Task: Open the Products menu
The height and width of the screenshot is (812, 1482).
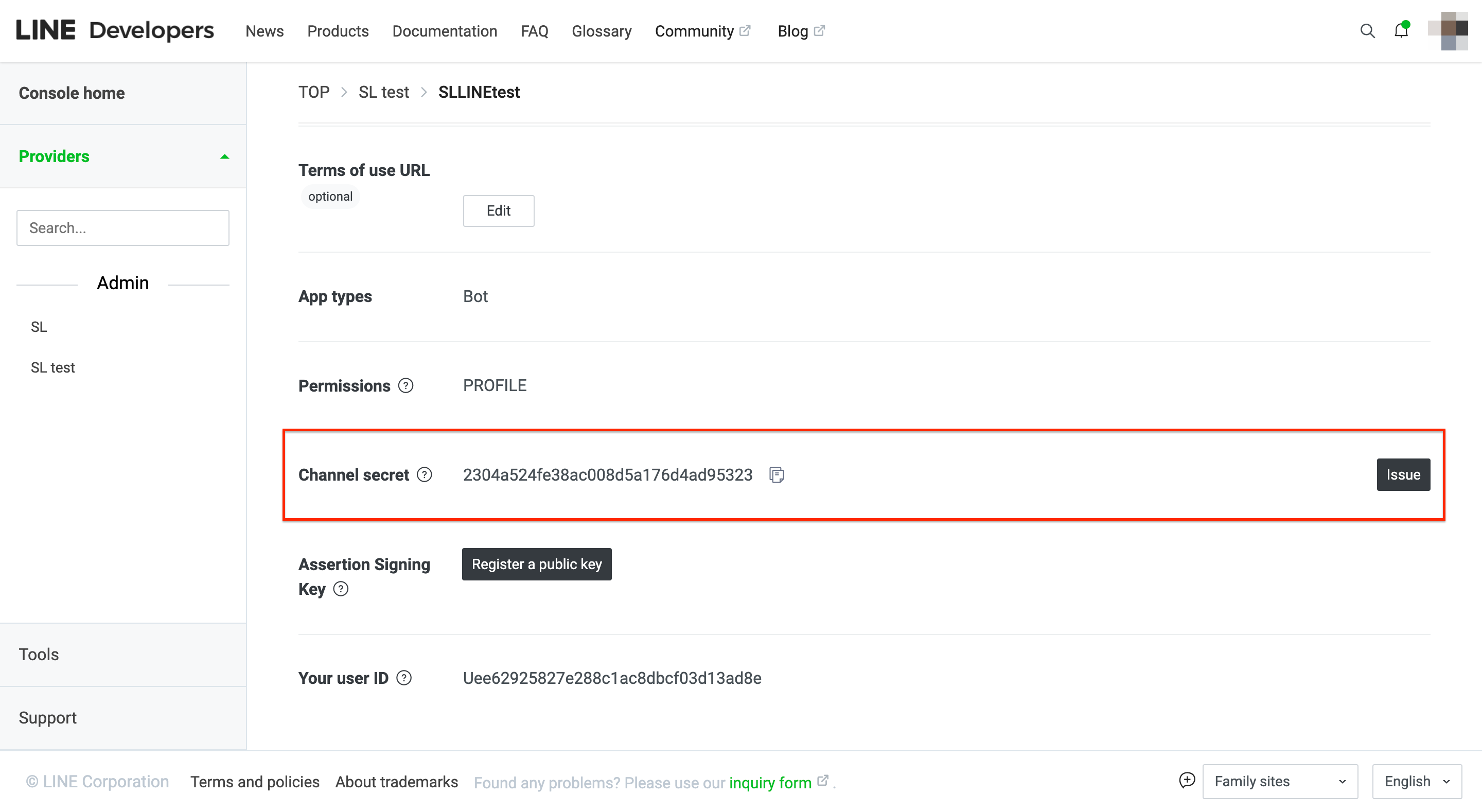Action: coord(338,31)
